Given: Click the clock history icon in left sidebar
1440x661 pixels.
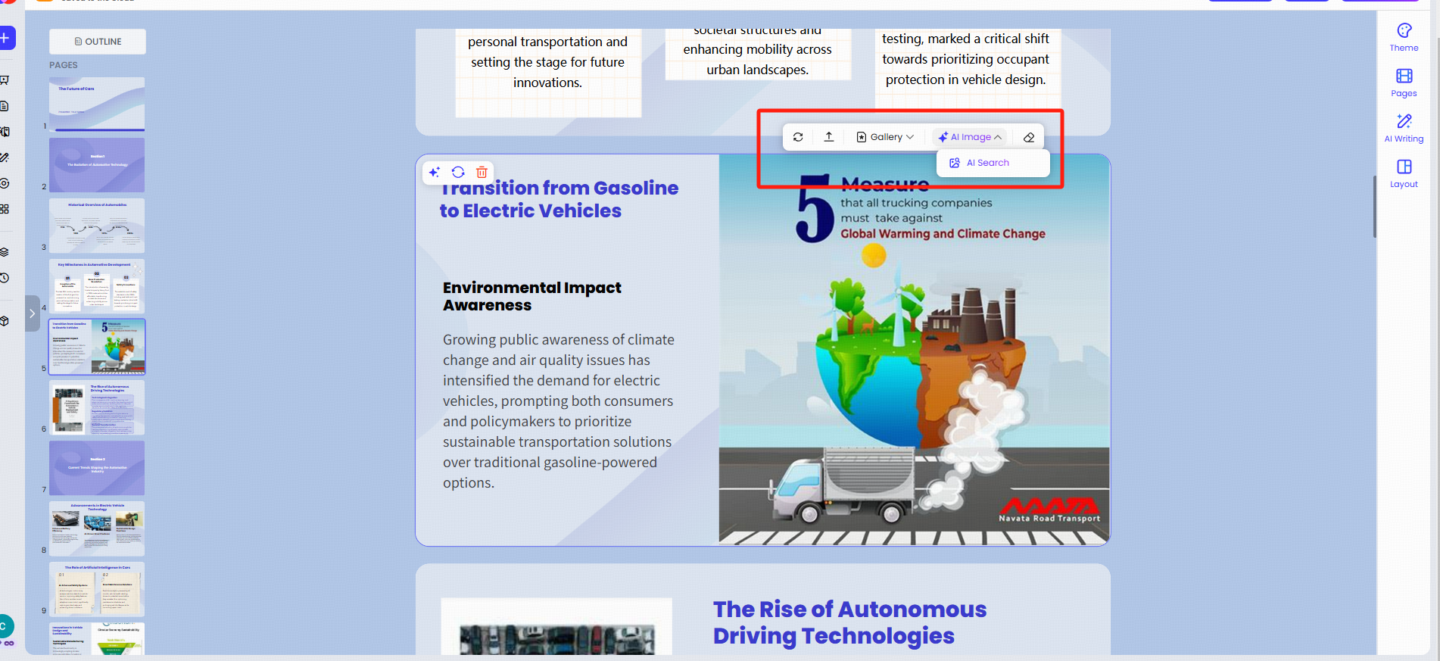Looking at the screenshot, I should [x=5, y=279].
